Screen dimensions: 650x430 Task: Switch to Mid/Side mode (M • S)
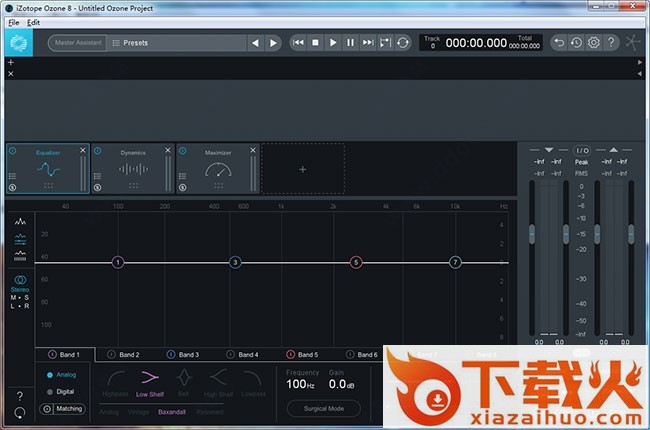coord(20,298)
